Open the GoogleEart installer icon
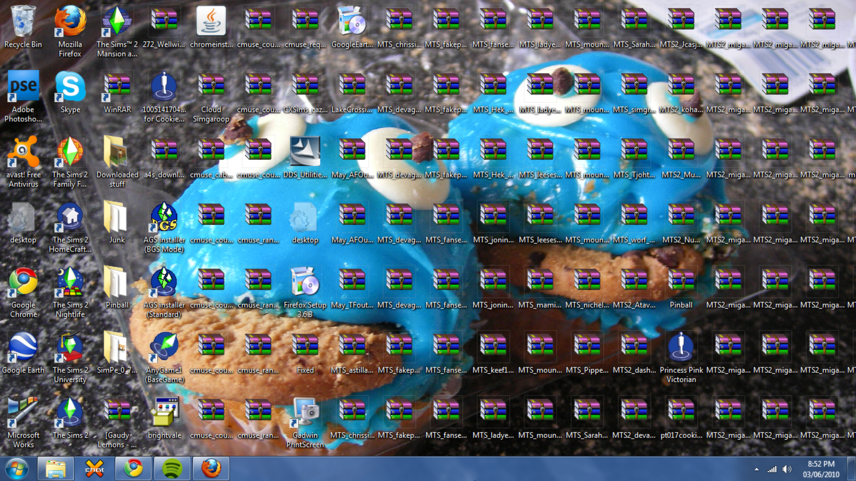This screenshot has height=481, width=856. tap(352, 27)
